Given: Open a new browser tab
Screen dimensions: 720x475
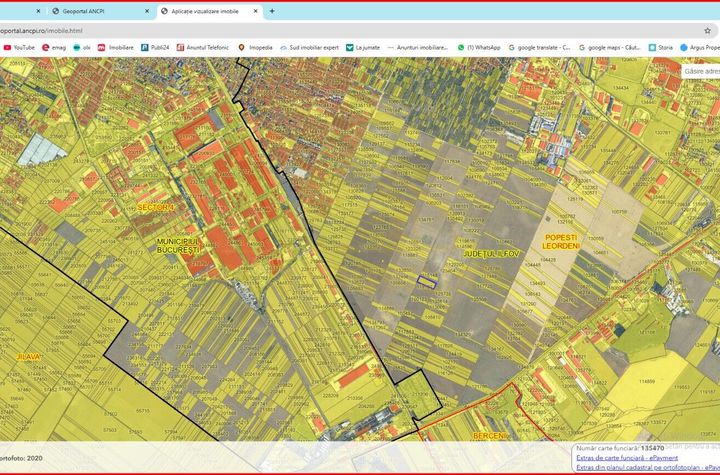Looking at the screenshot, I should pyautogui.click(x=272, y=11).
